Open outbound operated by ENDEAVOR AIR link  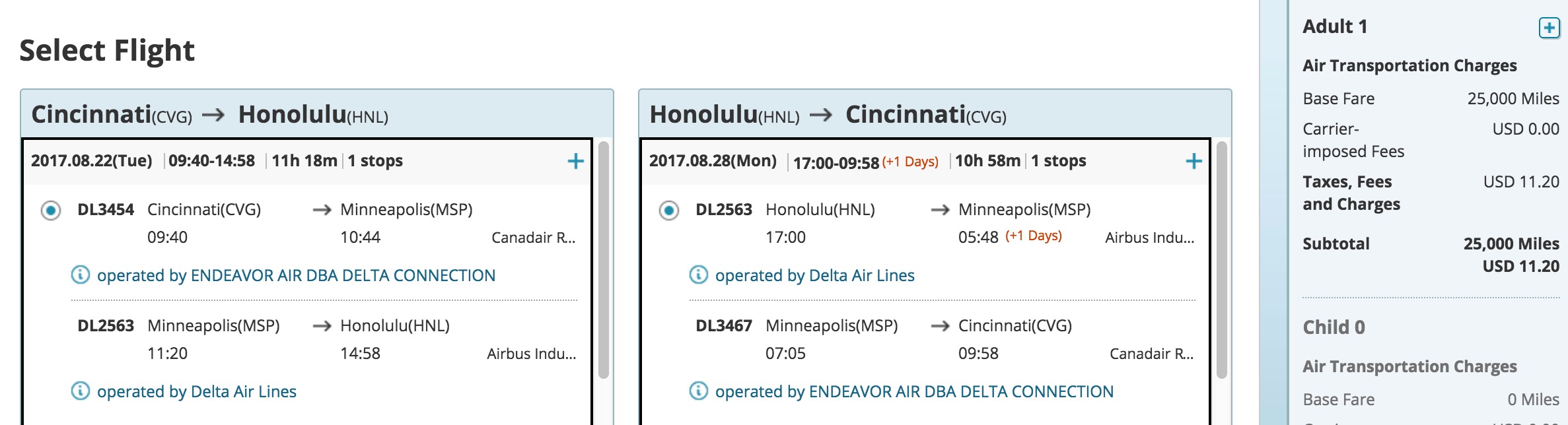pos(296,275)
